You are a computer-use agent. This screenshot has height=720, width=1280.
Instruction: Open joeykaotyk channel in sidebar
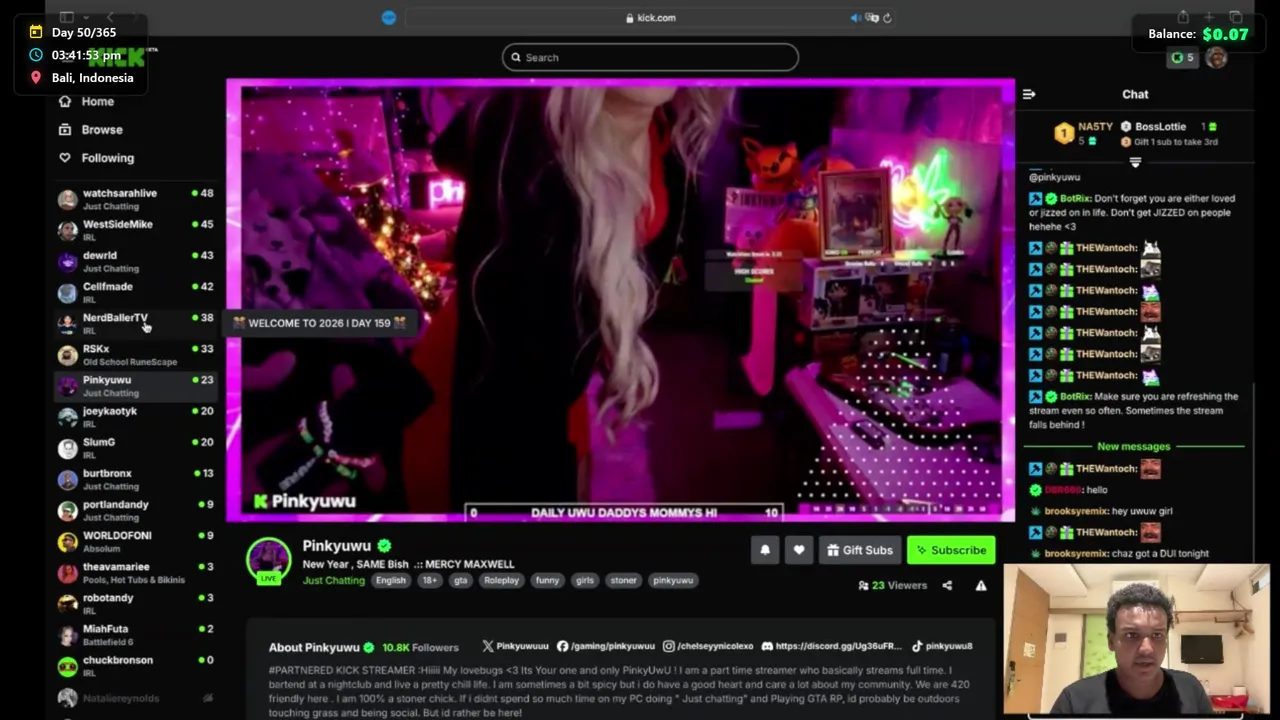pyautogui.click(x=135, y=417)
